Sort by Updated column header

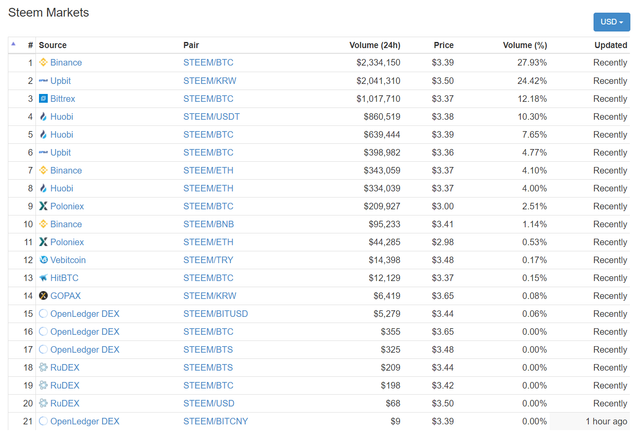pyautogui.click(x=611, y=45)
